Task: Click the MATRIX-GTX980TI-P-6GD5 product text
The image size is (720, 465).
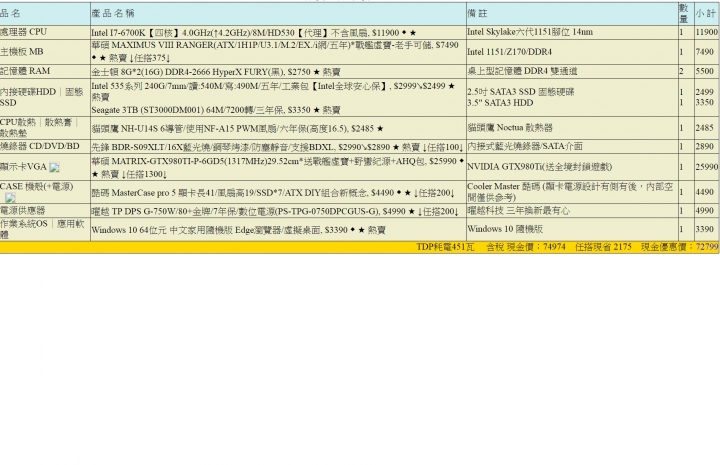Action: point(277,168)
